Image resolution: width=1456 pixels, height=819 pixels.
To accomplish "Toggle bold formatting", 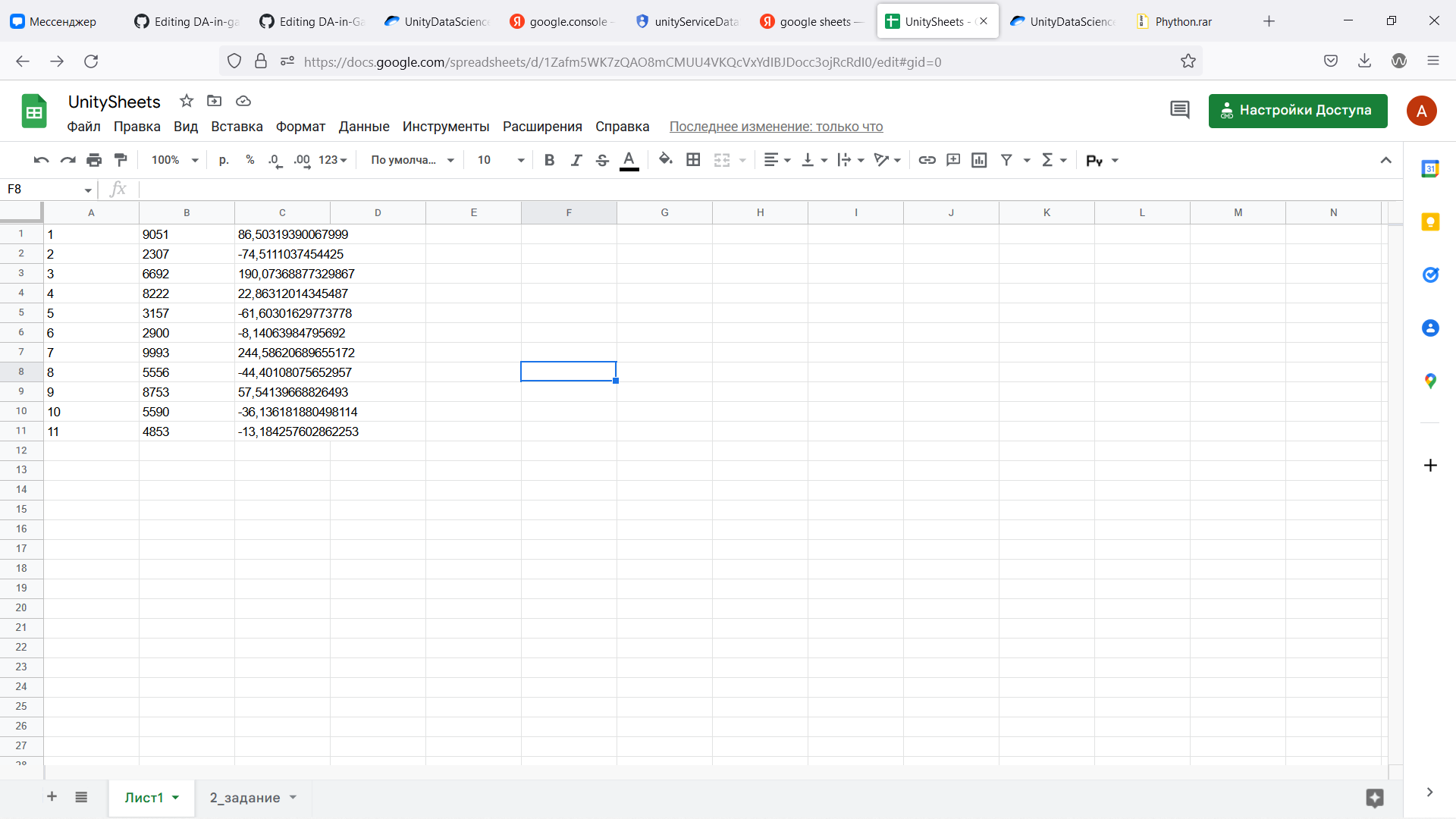I will pos(550,160).
